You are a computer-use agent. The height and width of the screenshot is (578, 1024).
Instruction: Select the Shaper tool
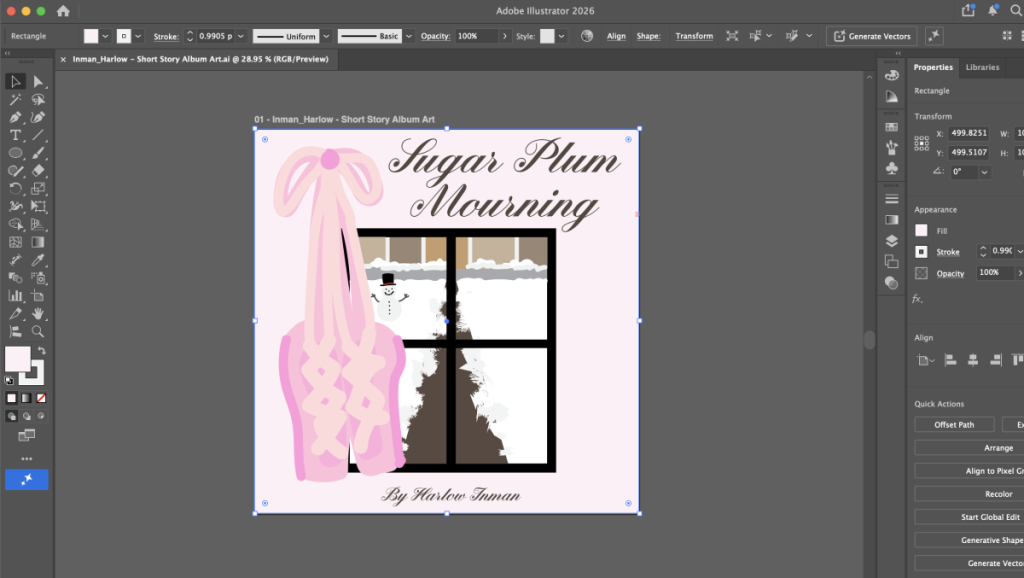(x=15, y=170)
